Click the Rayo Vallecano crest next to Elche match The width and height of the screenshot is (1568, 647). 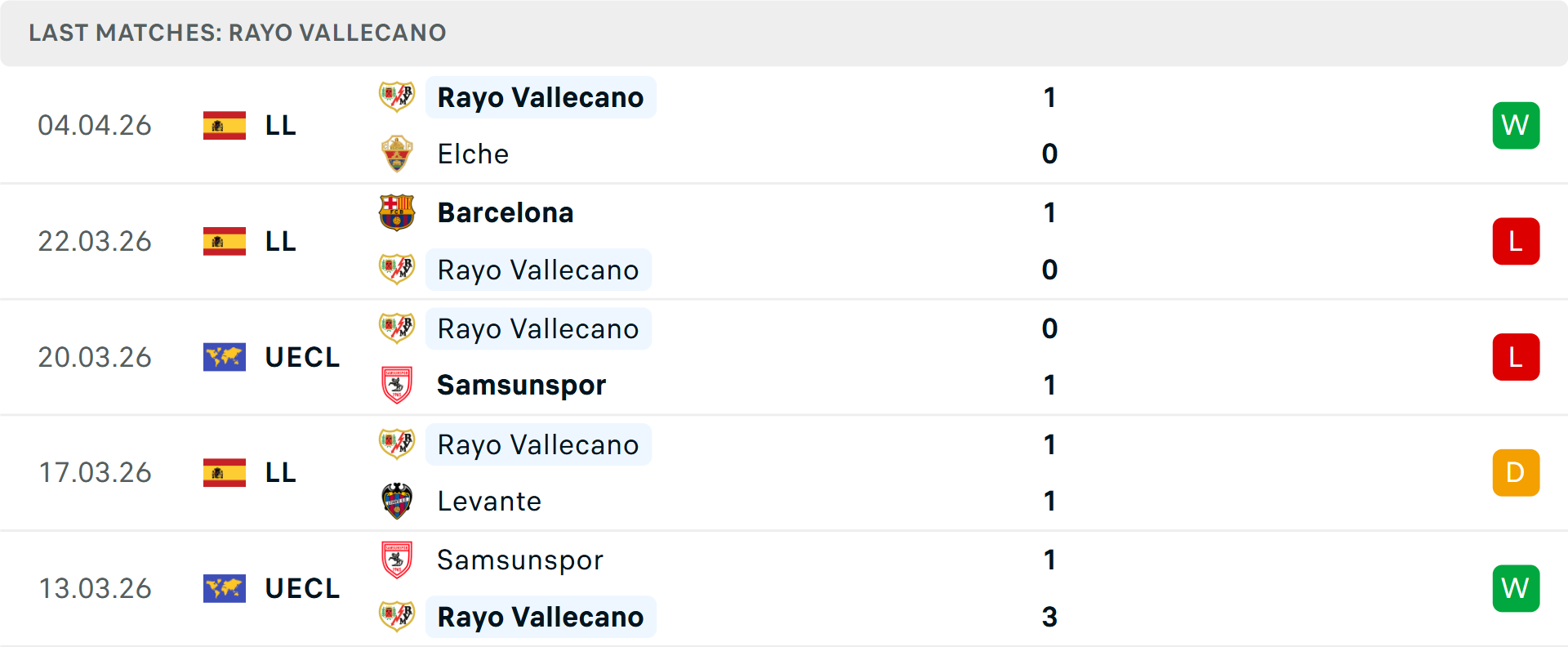[397, 97]
